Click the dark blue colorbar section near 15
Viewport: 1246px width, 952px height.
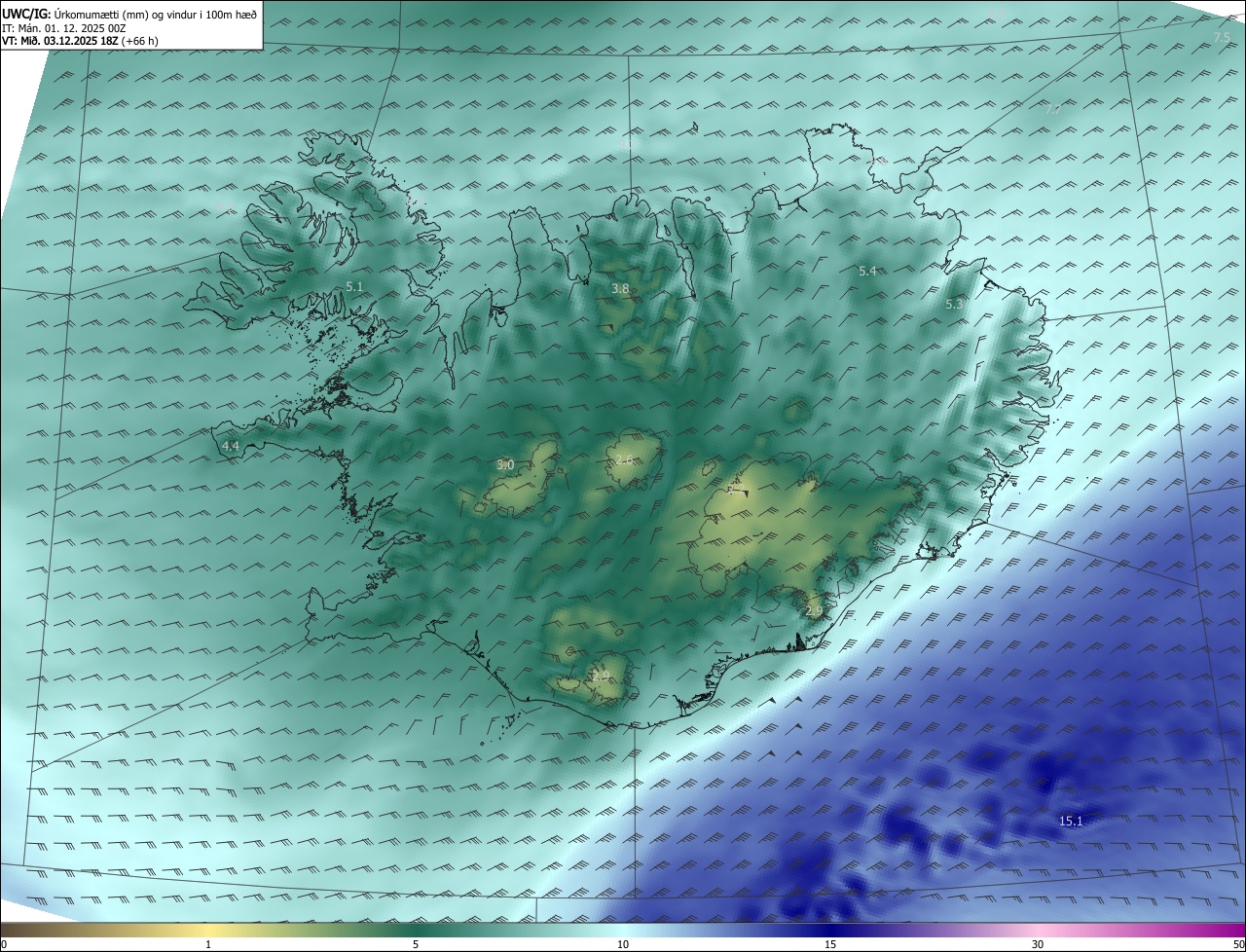830,930
